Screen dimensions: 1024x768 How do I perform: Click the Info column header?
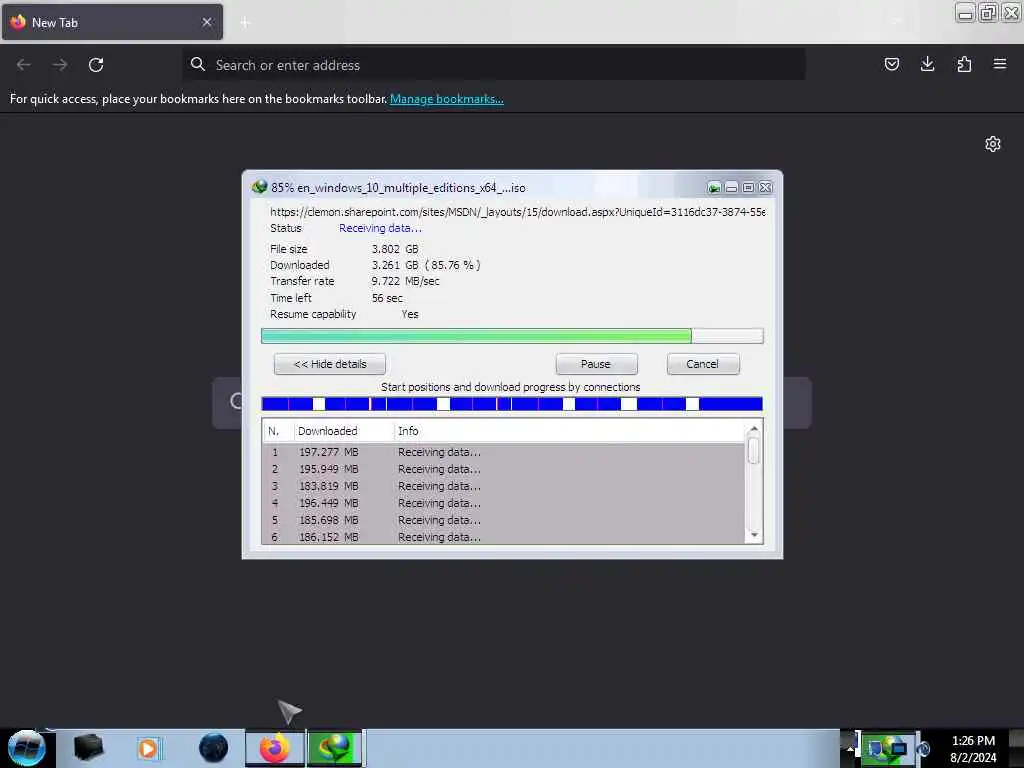point(568,431)
